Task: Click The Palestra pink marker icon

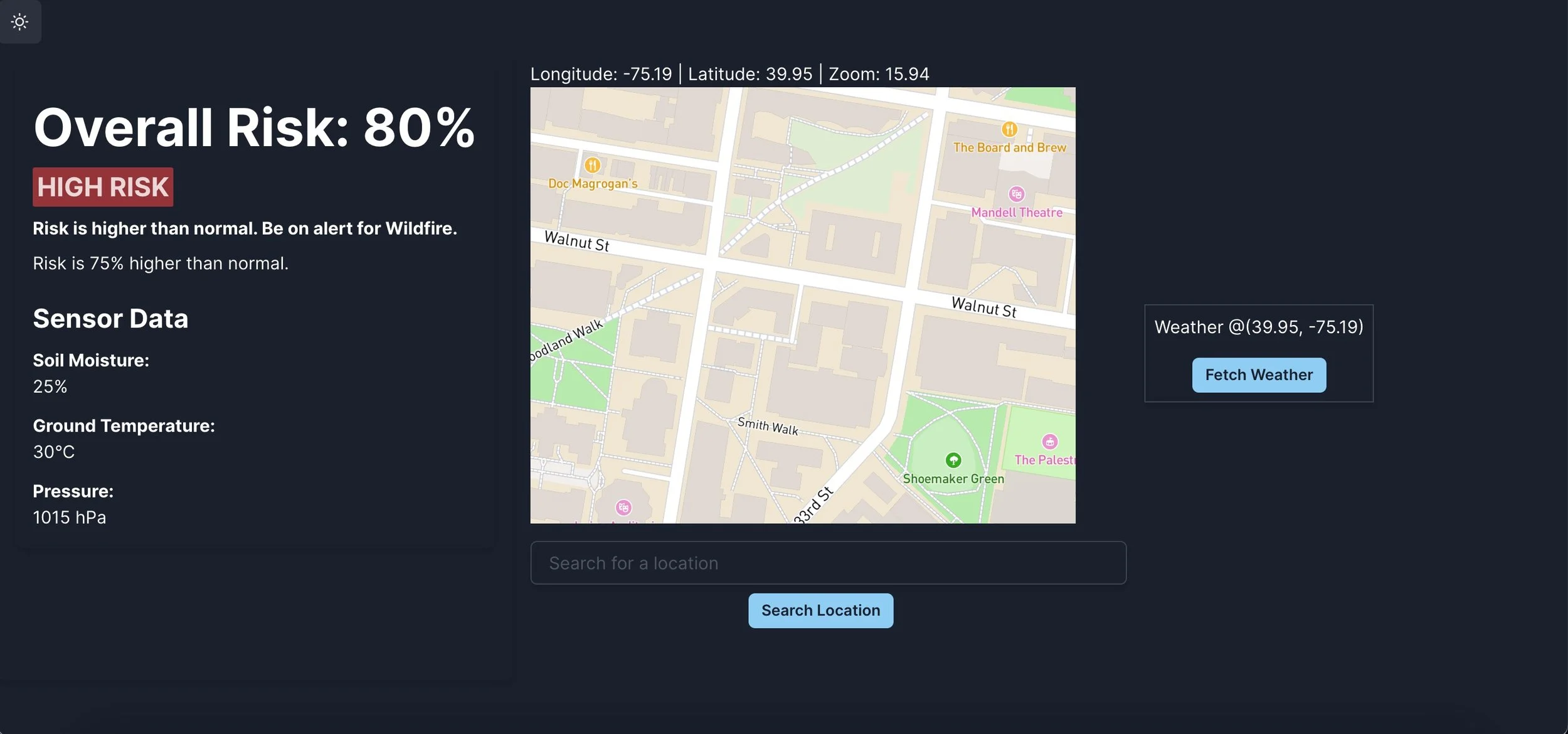Action: click(x=1049, y=442)
